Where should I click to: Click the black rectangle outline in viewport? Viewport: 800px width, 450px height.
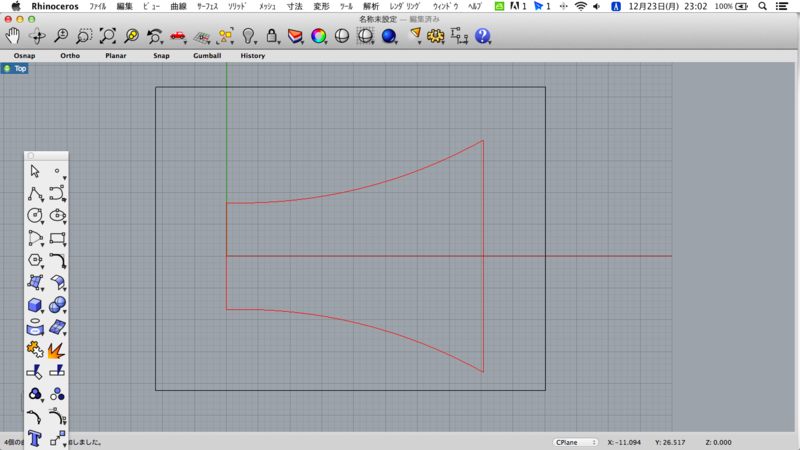click(x=350, y=87)
